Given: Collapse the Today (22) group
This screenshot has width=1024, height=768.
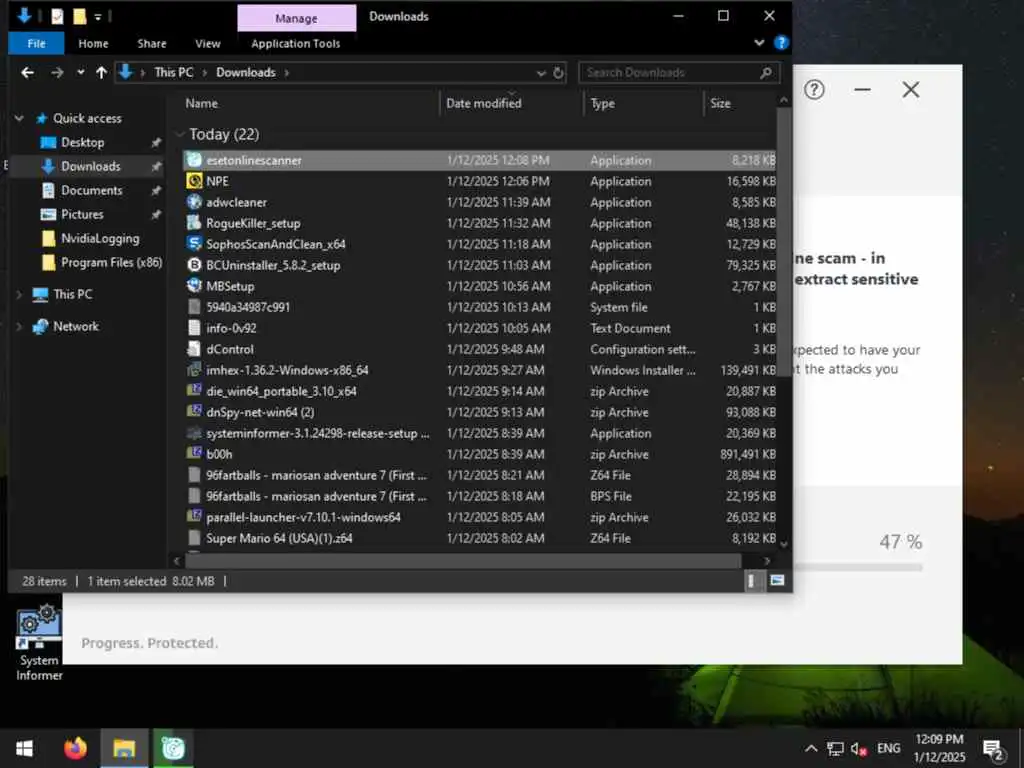Looking at the screenshot, I should (x=180, y=134).
